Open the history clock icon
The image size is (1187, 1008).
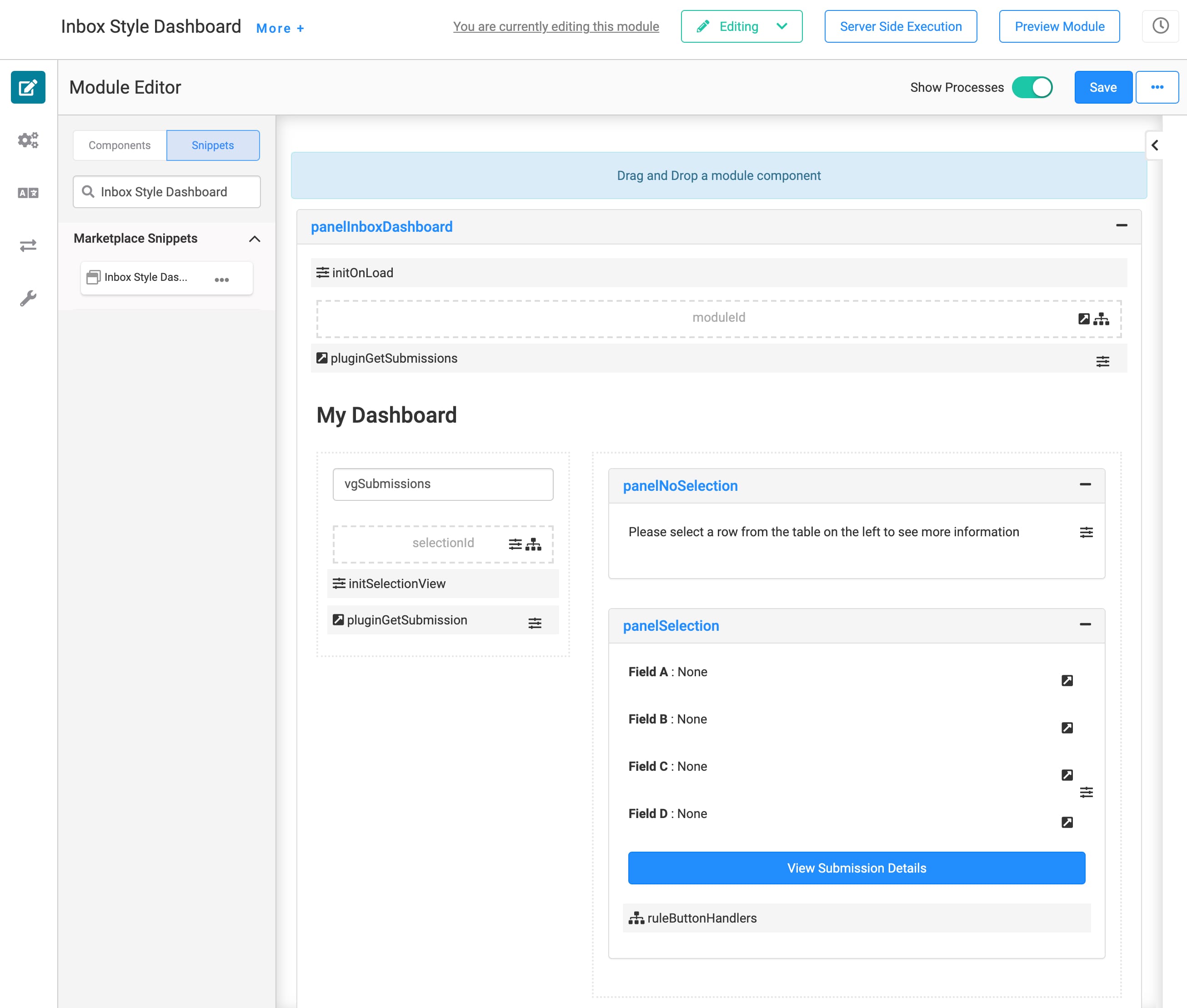pyautogui.click(x=1160, y=26)
